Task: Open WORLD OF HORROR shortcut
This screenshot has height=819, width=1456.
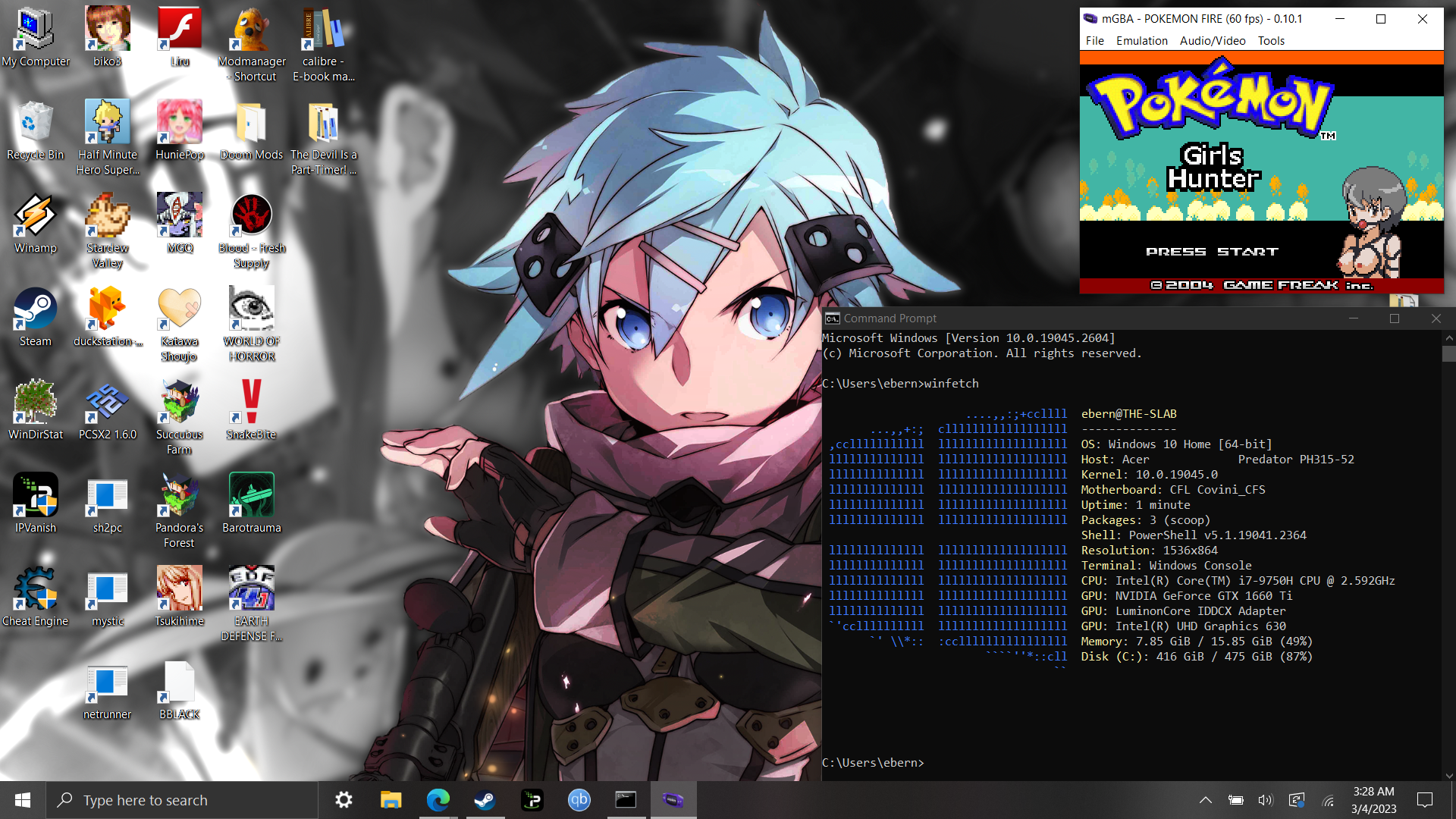Action: coord(252,324)
